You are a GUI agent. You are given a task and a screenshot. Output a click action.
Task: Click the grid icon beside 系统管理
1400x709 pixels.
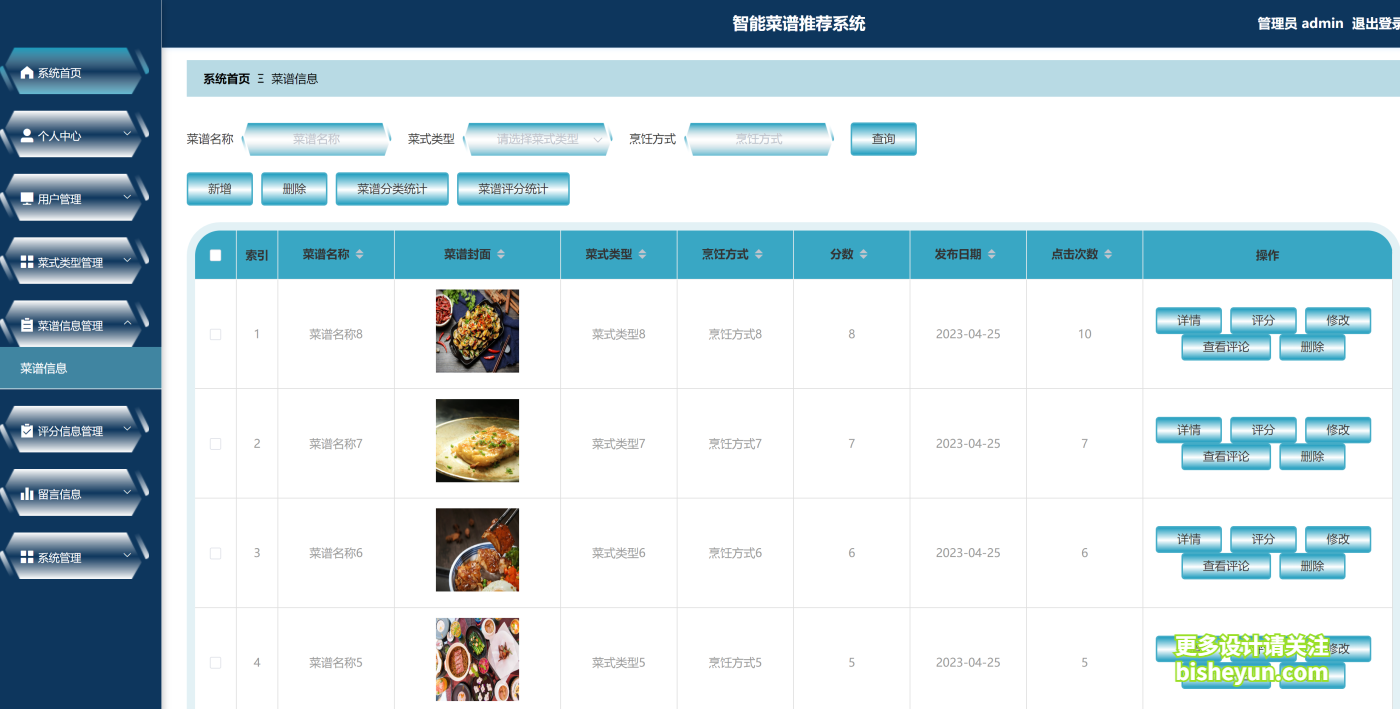27,556
